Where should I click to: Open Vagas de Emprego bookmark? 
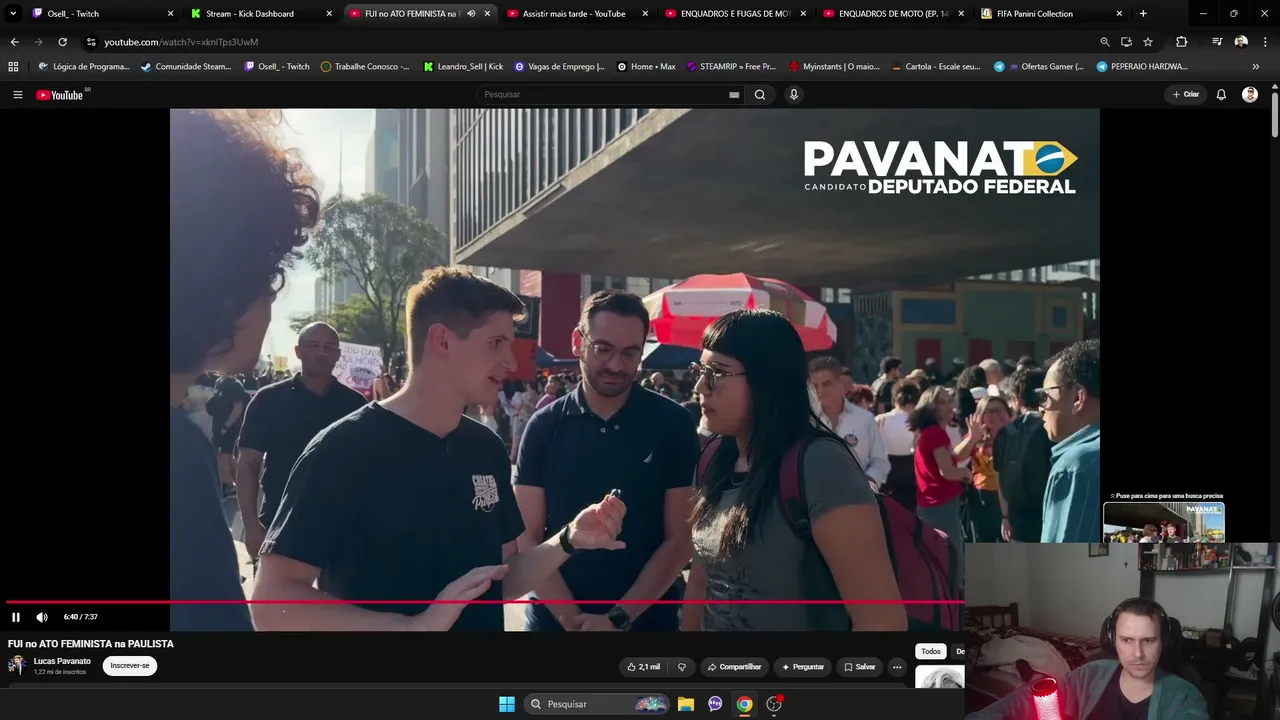tap(559, 67)
